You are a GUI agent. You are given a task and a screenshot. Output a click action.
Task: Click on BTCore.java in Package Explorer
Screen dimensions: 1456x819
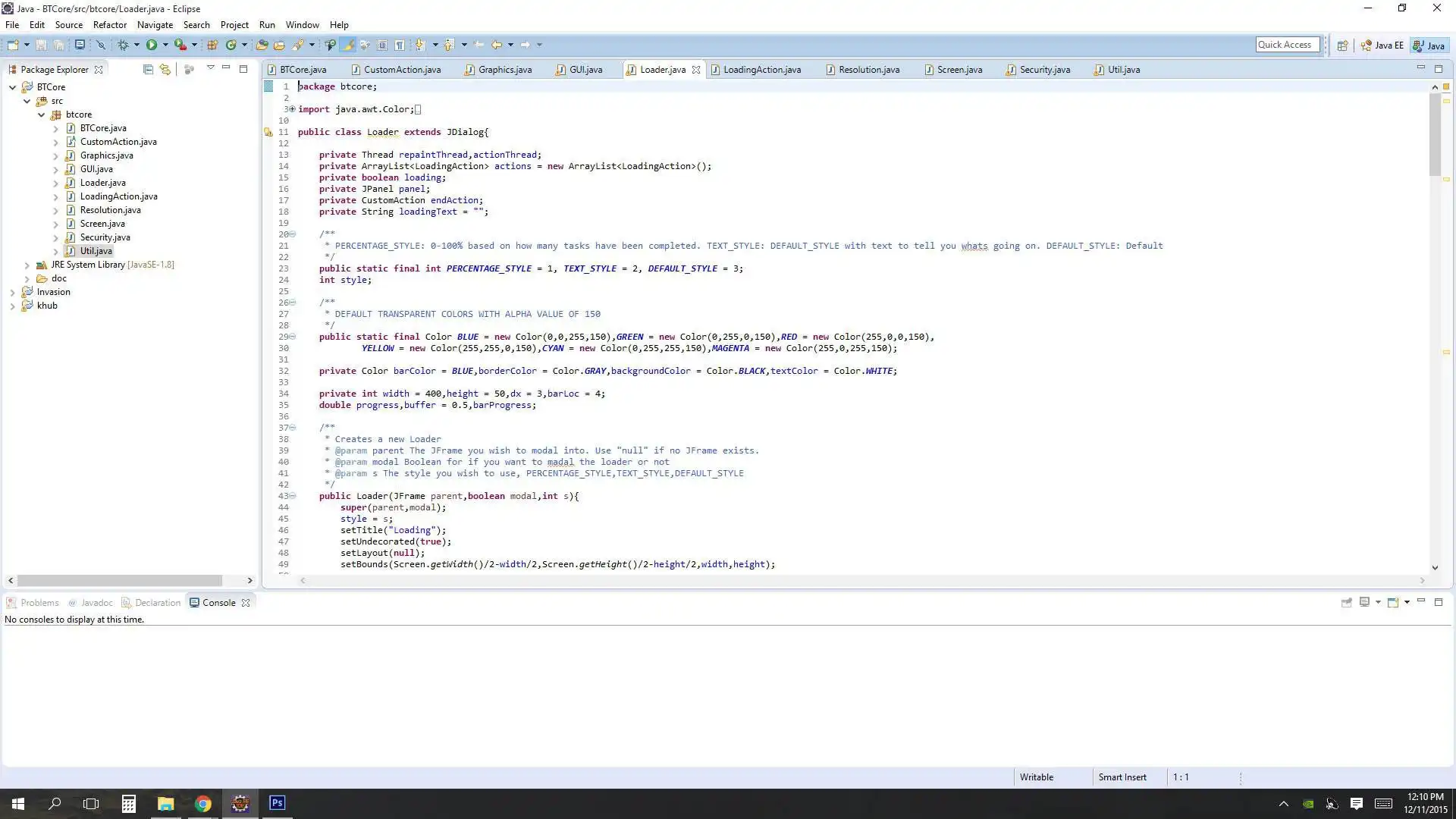click(103, 128)
